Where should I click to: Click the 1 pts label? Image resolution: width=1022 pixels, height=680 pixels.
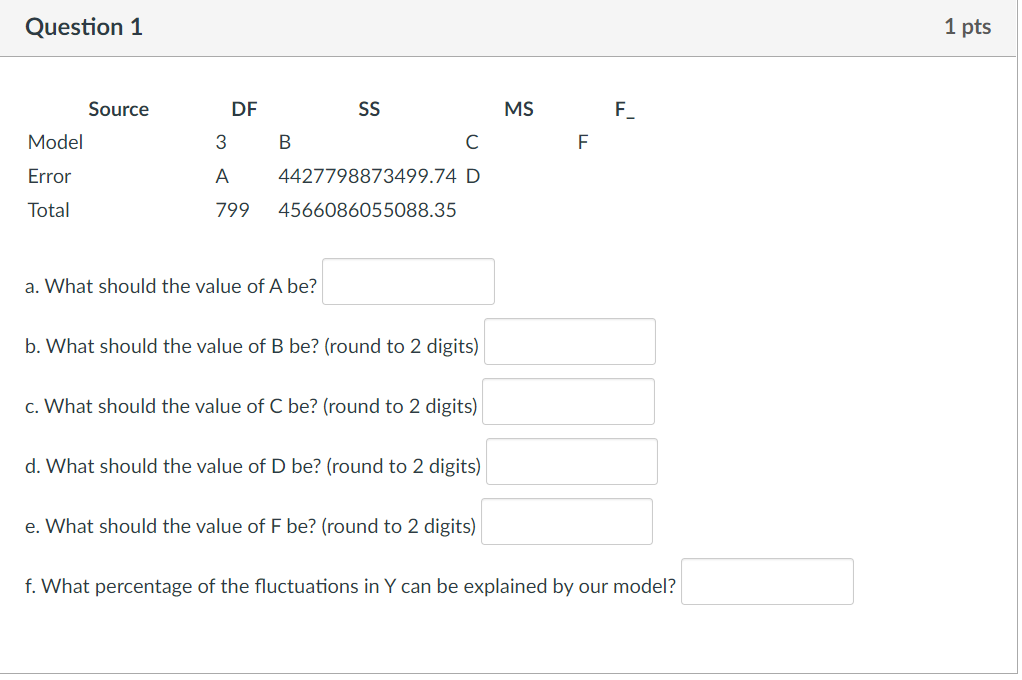click(x=967, y=27)
